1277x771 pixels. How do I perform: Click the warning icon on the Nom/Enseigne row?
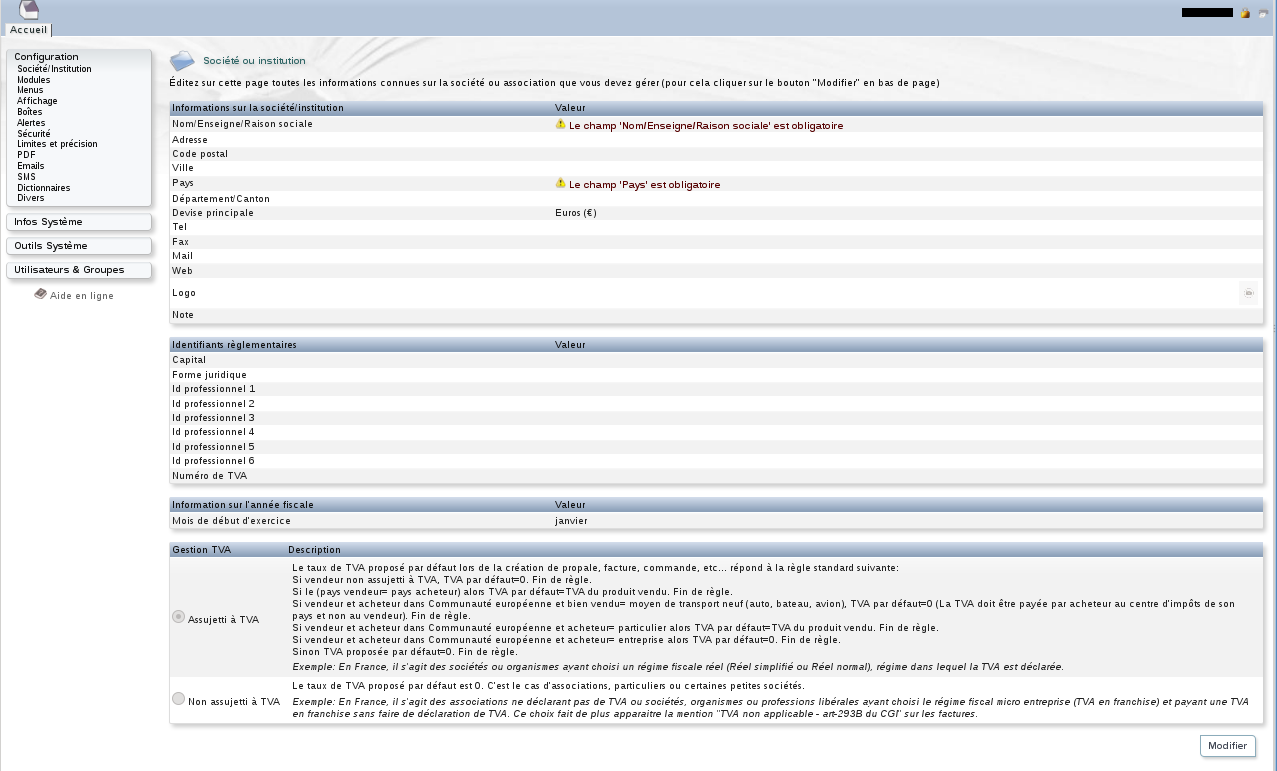coord(561,125)
